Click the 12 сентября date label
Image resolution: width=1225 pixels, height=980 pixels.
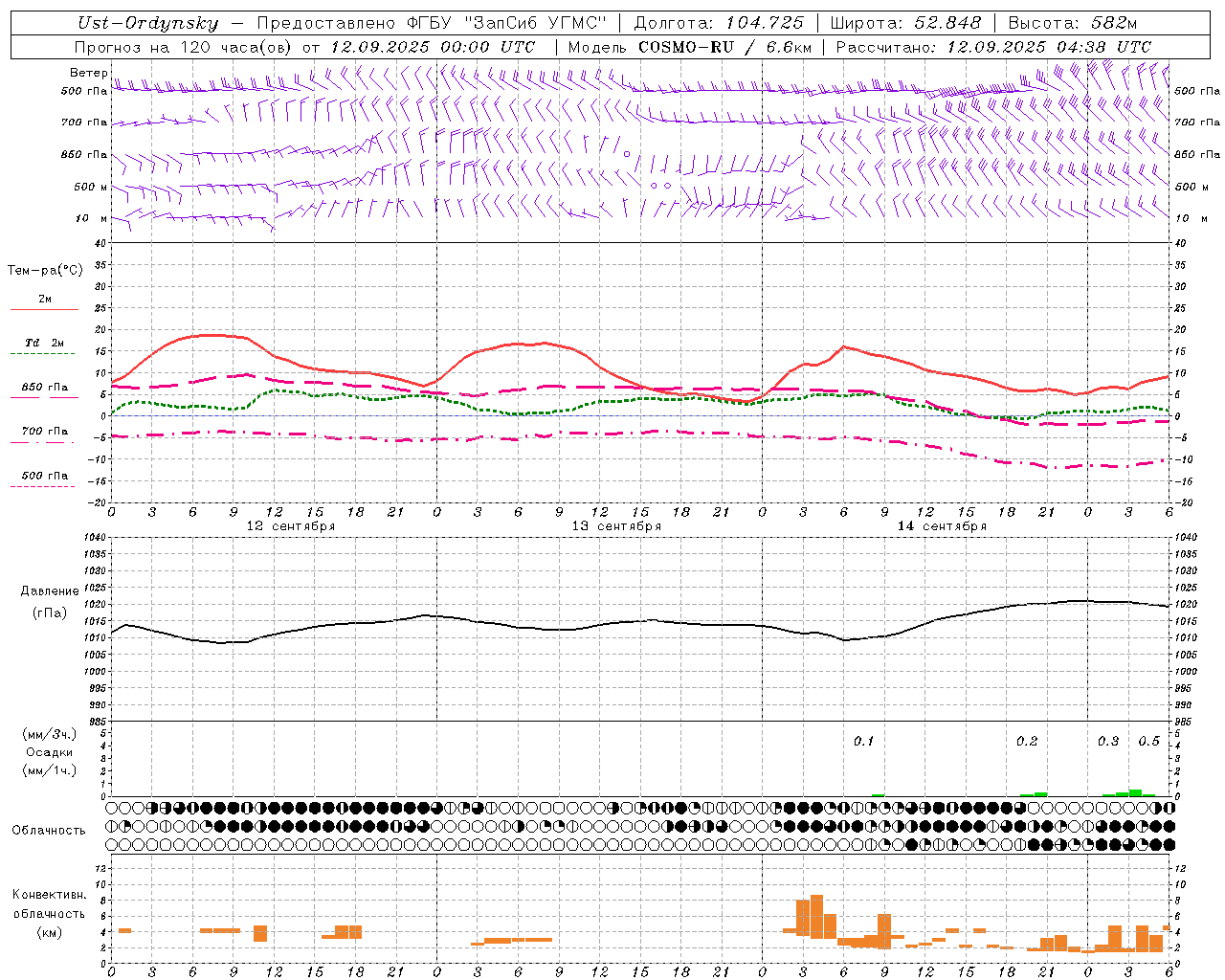pos(291,526)
